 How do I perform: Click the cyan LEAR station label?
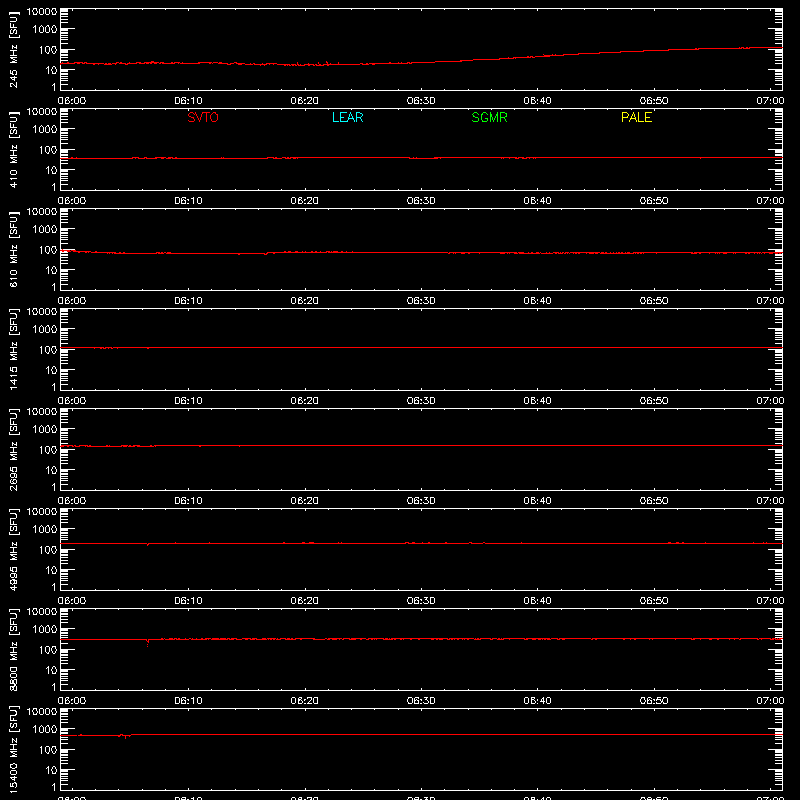pos(347,117)
